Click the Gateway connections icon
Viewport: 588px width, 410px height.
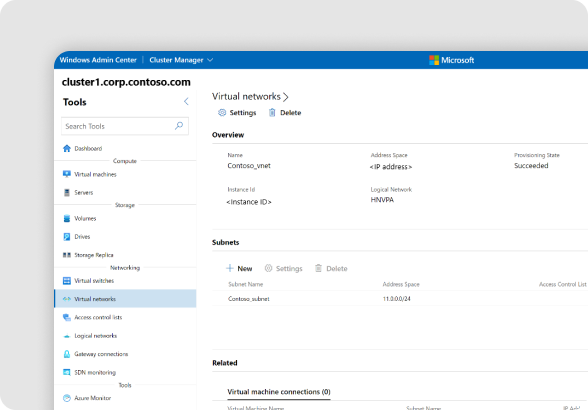point(67,354)
